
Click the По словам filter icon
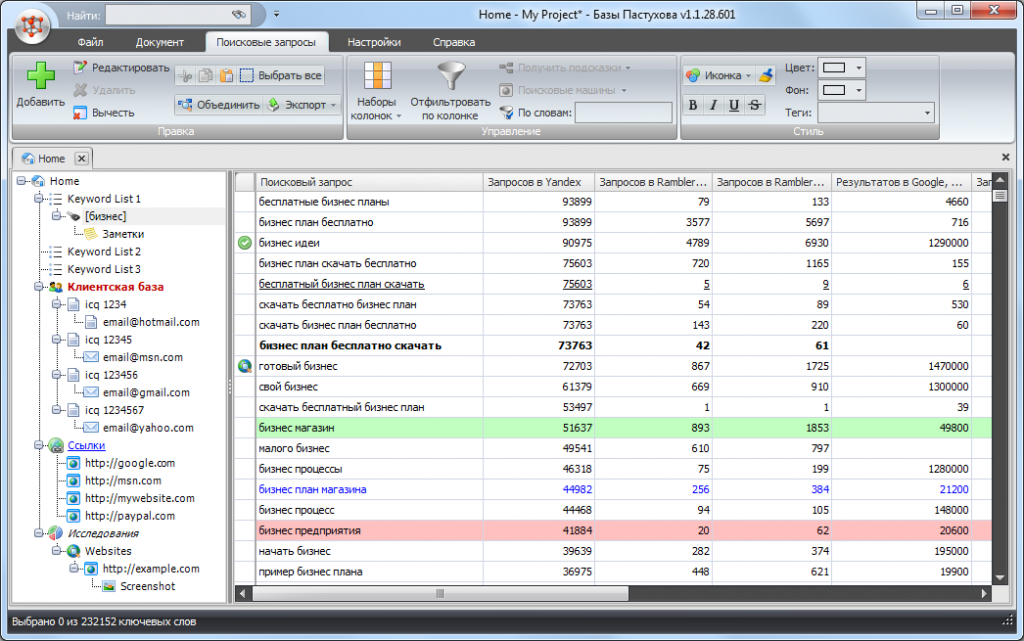[506, 113]
